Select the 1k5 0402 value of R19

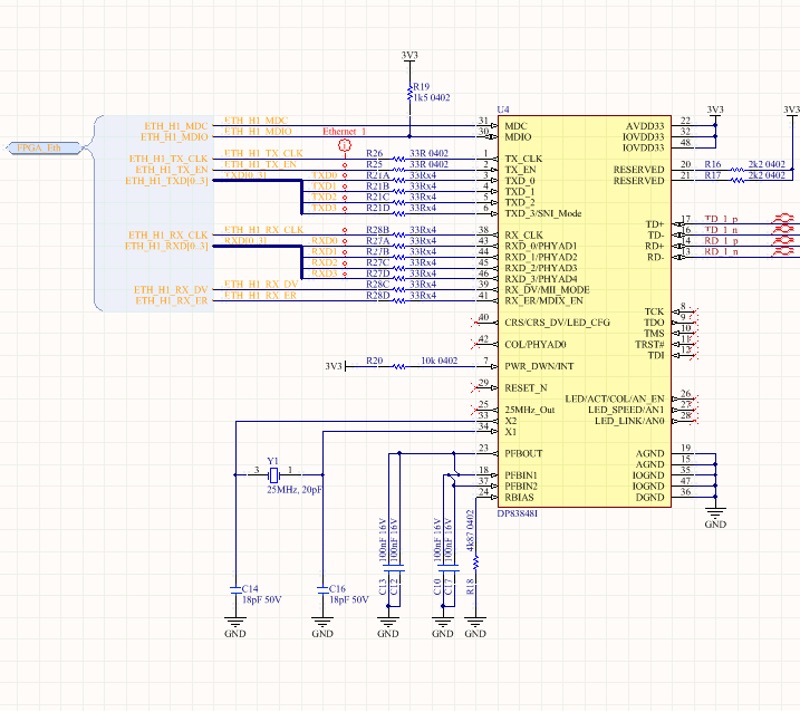(x=432, y=97)
